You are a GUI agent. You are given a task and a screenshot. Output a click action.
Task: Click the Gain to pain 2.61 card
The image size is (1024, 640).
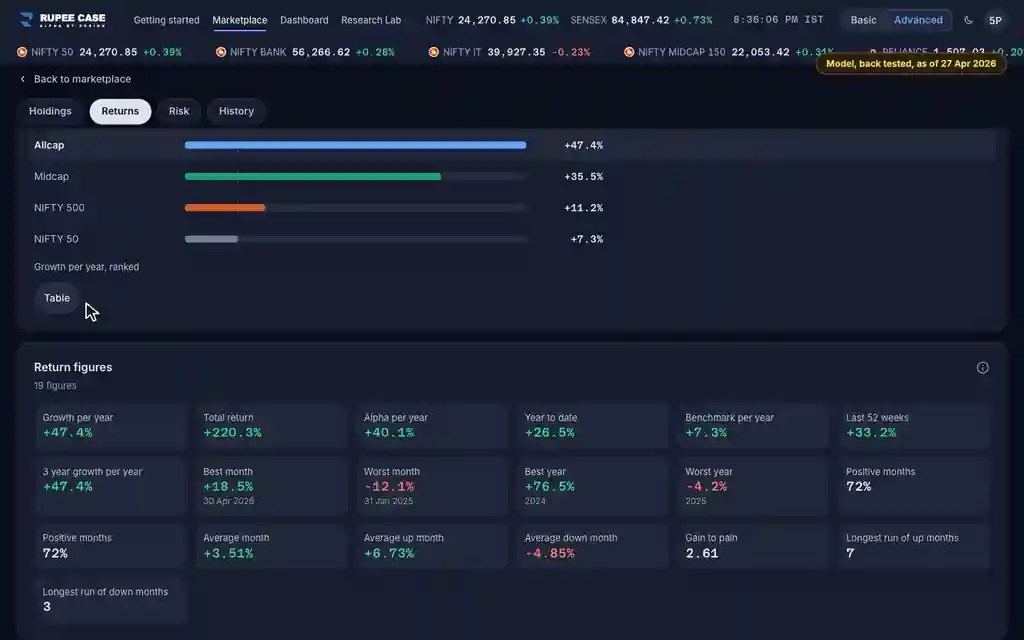753,547
